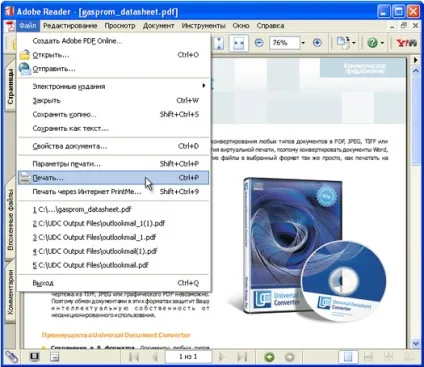Open recent file outlookmail_1(1).pdf

point(113,223)
